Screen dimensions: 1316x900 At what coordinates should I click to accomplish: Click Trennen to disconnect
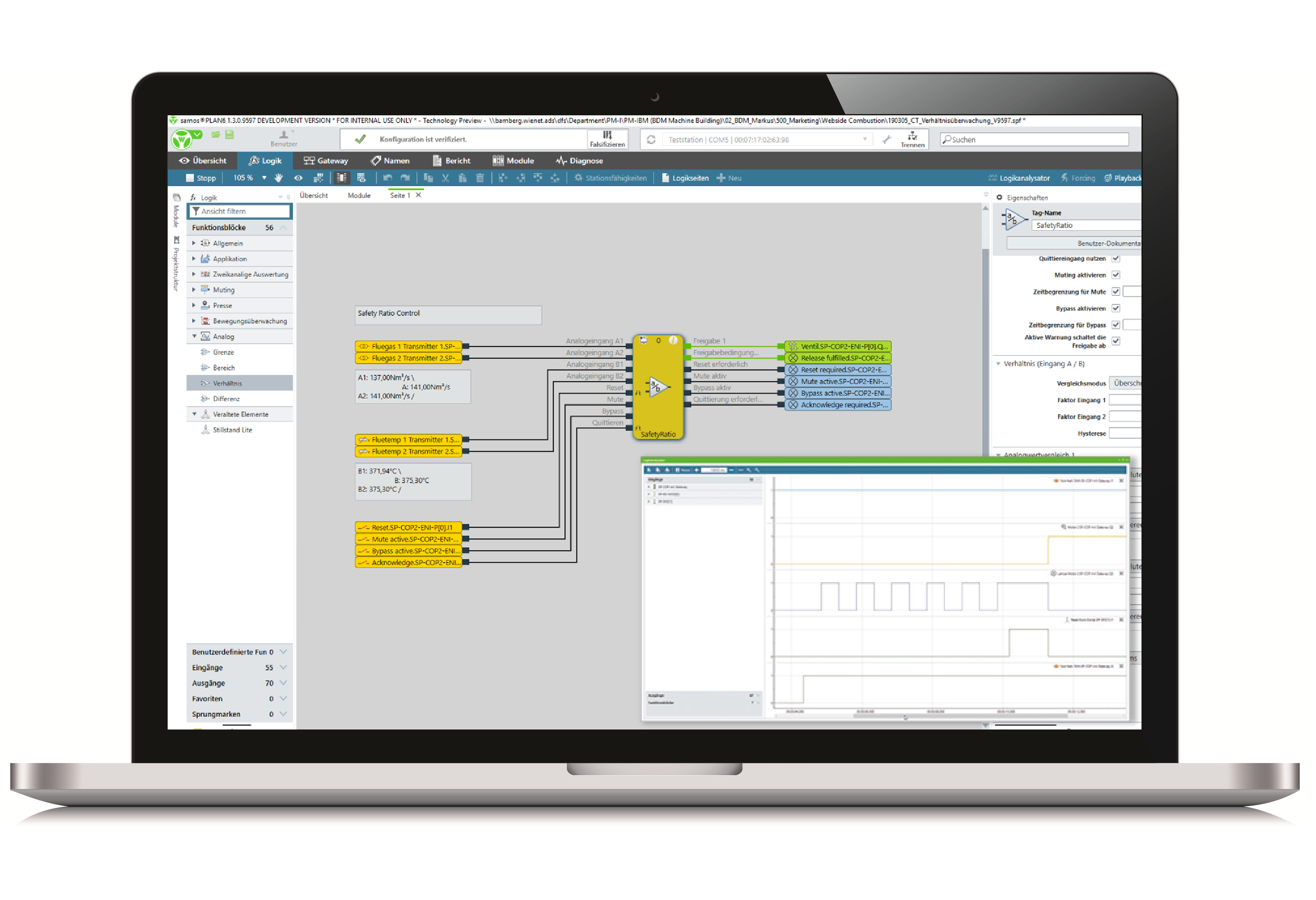click(x=912, y=139)
